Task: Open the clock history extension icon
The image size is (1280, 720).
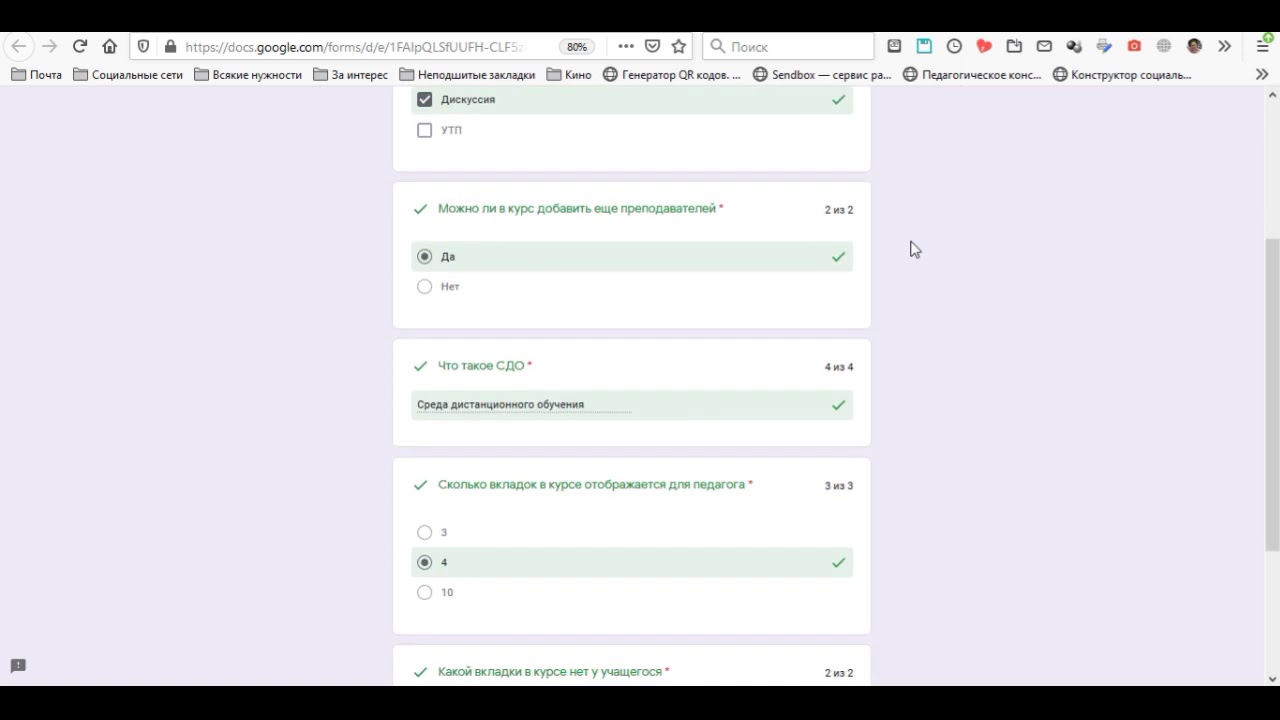Action: click(954, 46)
